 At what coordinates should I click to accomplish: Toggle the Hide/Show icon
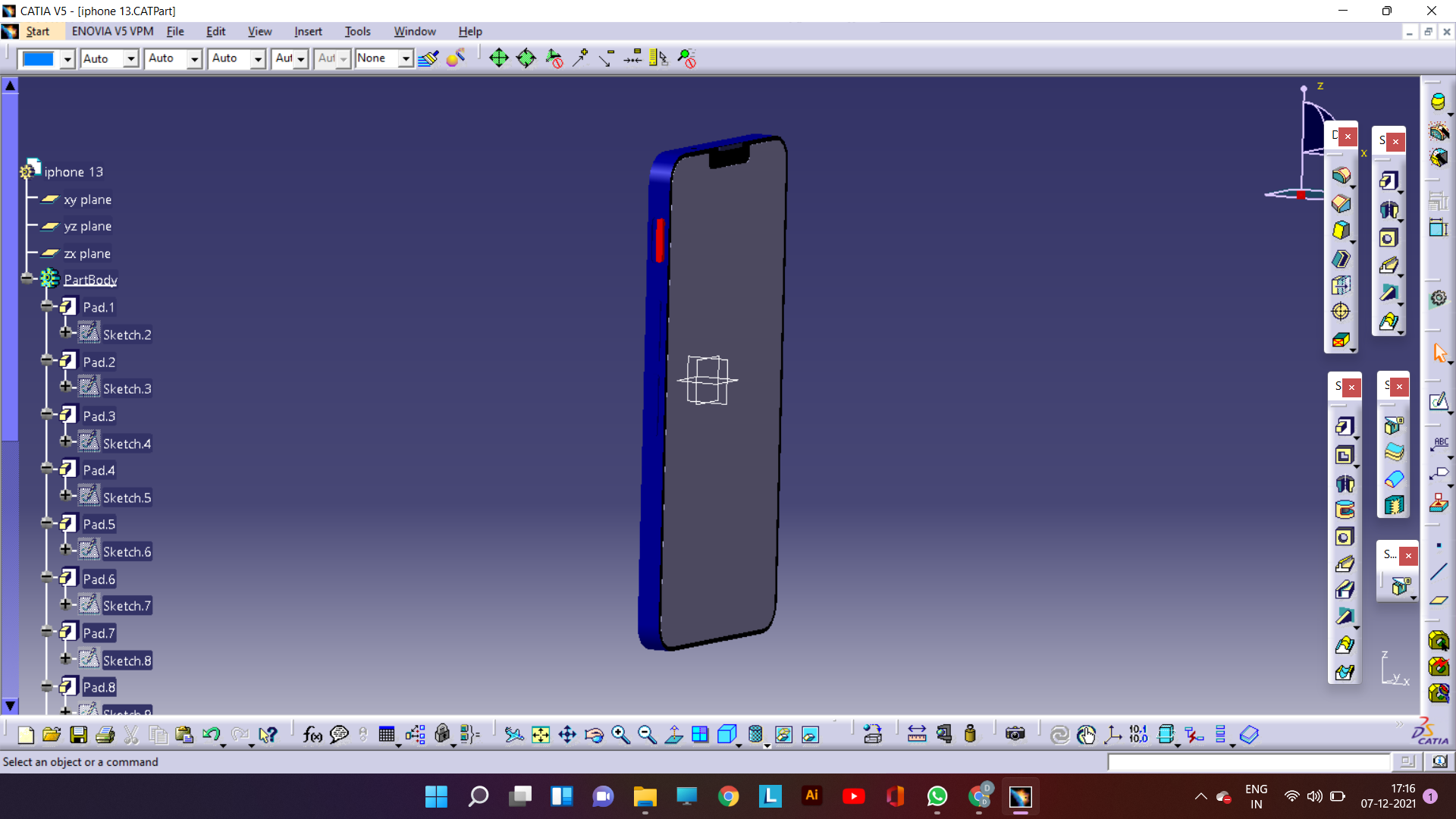point(783,734)
